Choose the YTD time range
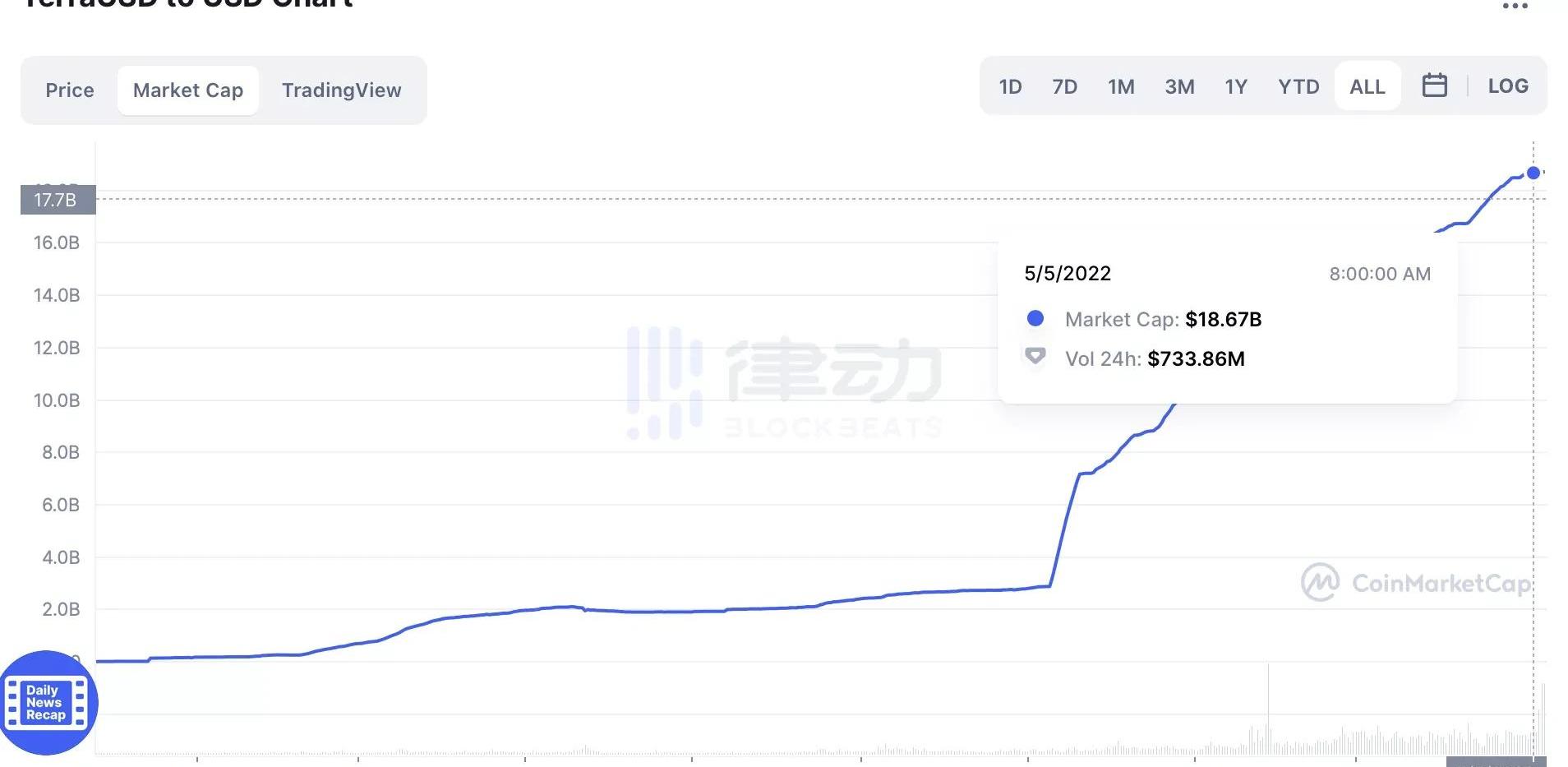Screen dimensions: 1568x767 [x=1298, y=86]
